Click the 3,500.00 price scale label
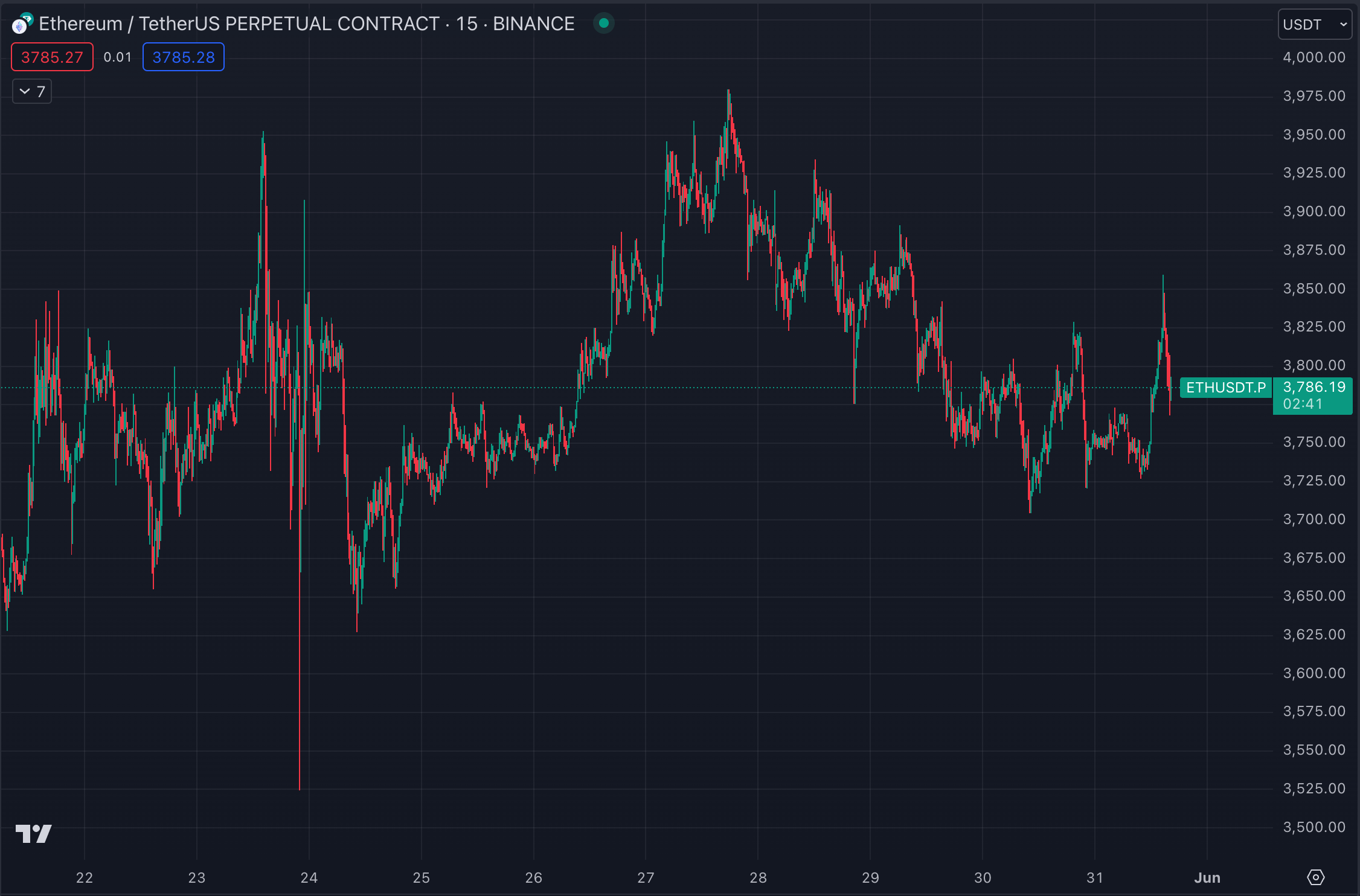1360x896 pixels. tap(1313, 827)
